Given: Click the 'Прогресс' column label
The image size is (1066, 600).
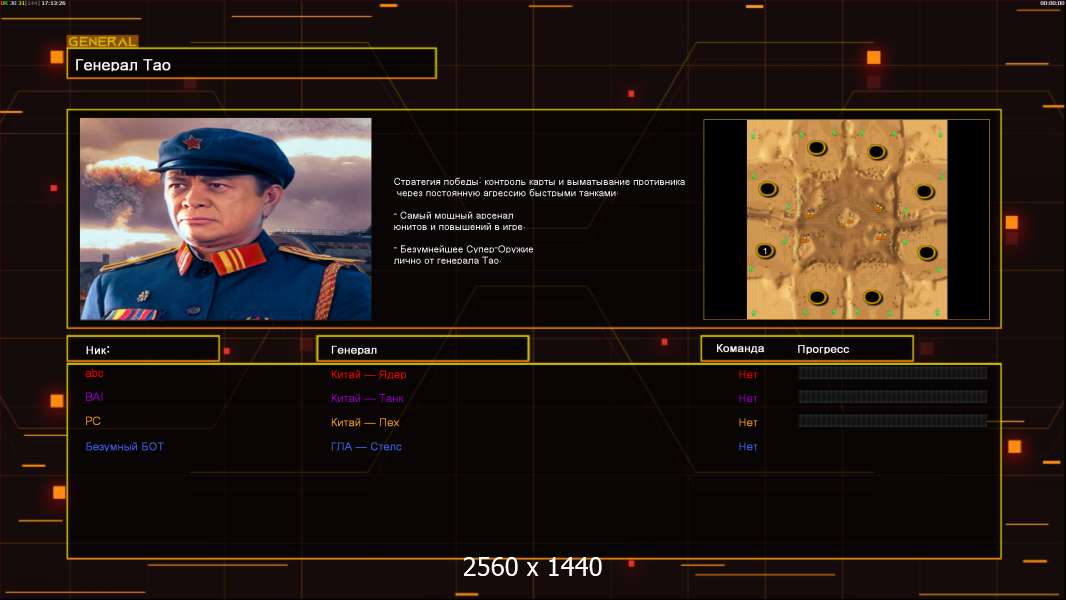Looking at the screenshot, I should pos(823,349).
